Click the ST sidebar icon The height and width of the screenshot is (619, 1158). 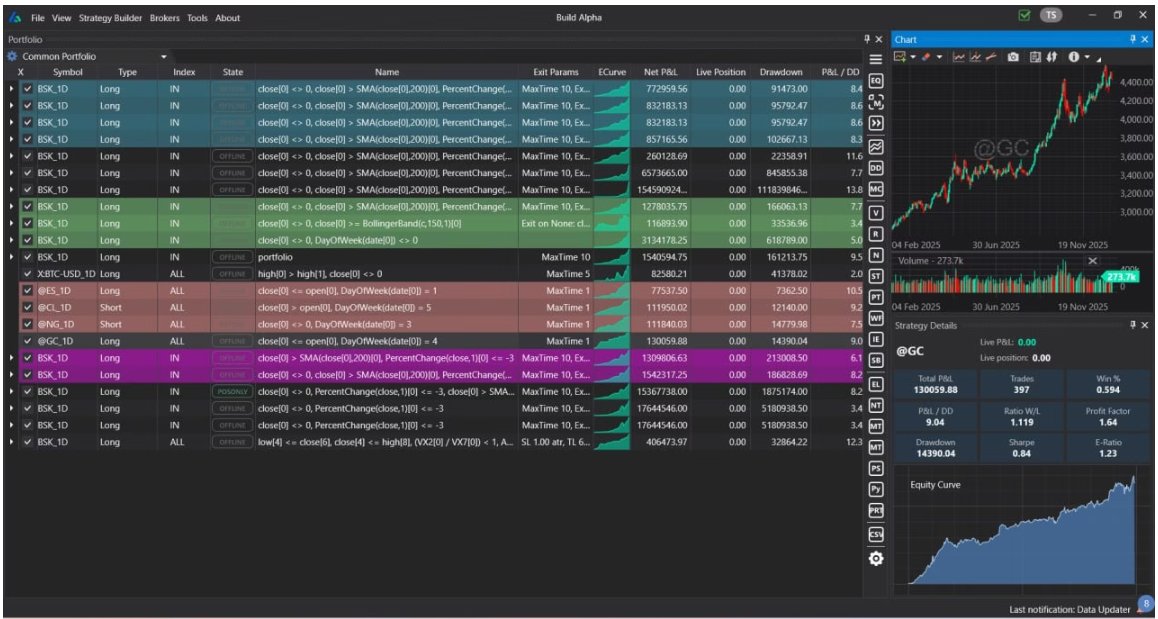pyautogui.click(x=876, y=276)
